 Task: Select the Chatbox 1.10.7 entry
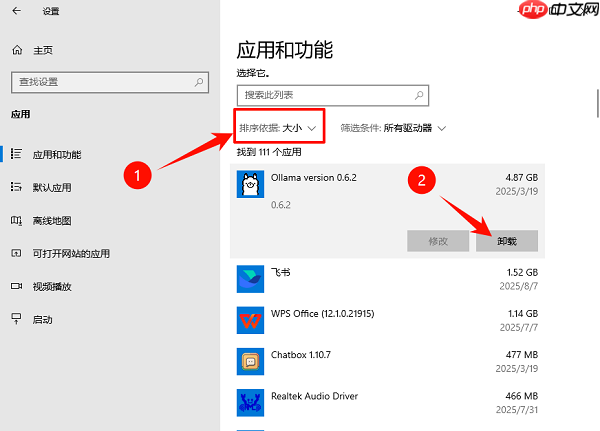tap(301, 355)
